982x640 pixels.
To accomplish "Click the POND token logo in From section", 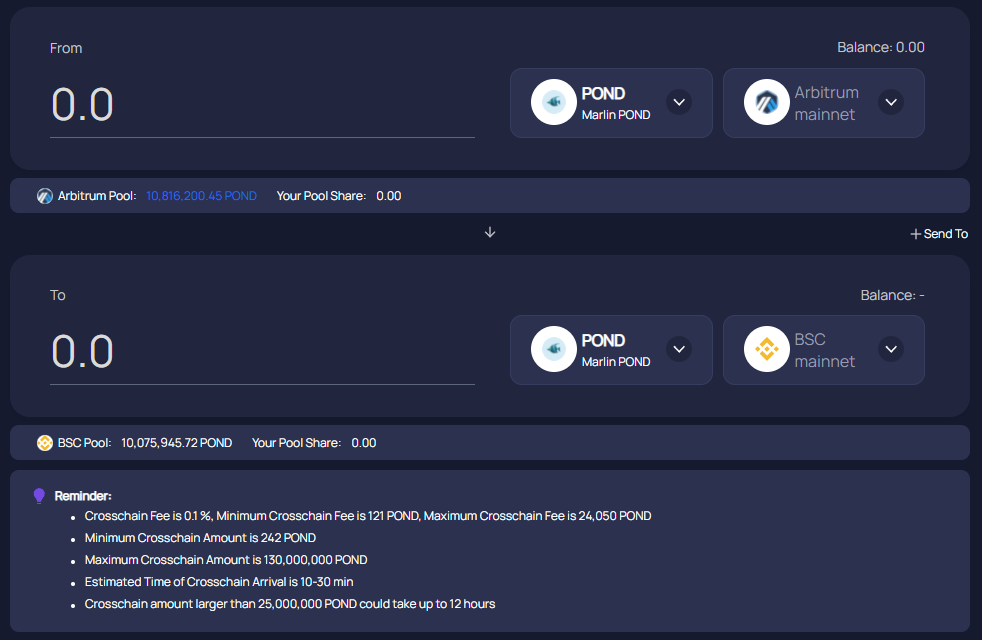I will (x=554, y=102).
